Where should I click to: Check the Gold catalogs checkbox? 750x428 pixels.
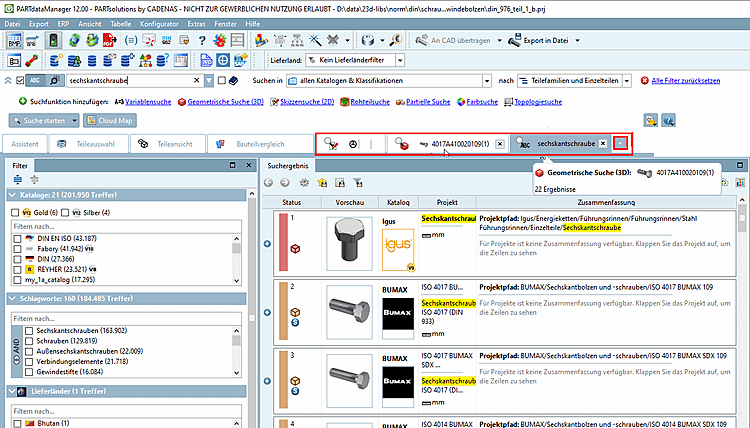click(15, 212)
